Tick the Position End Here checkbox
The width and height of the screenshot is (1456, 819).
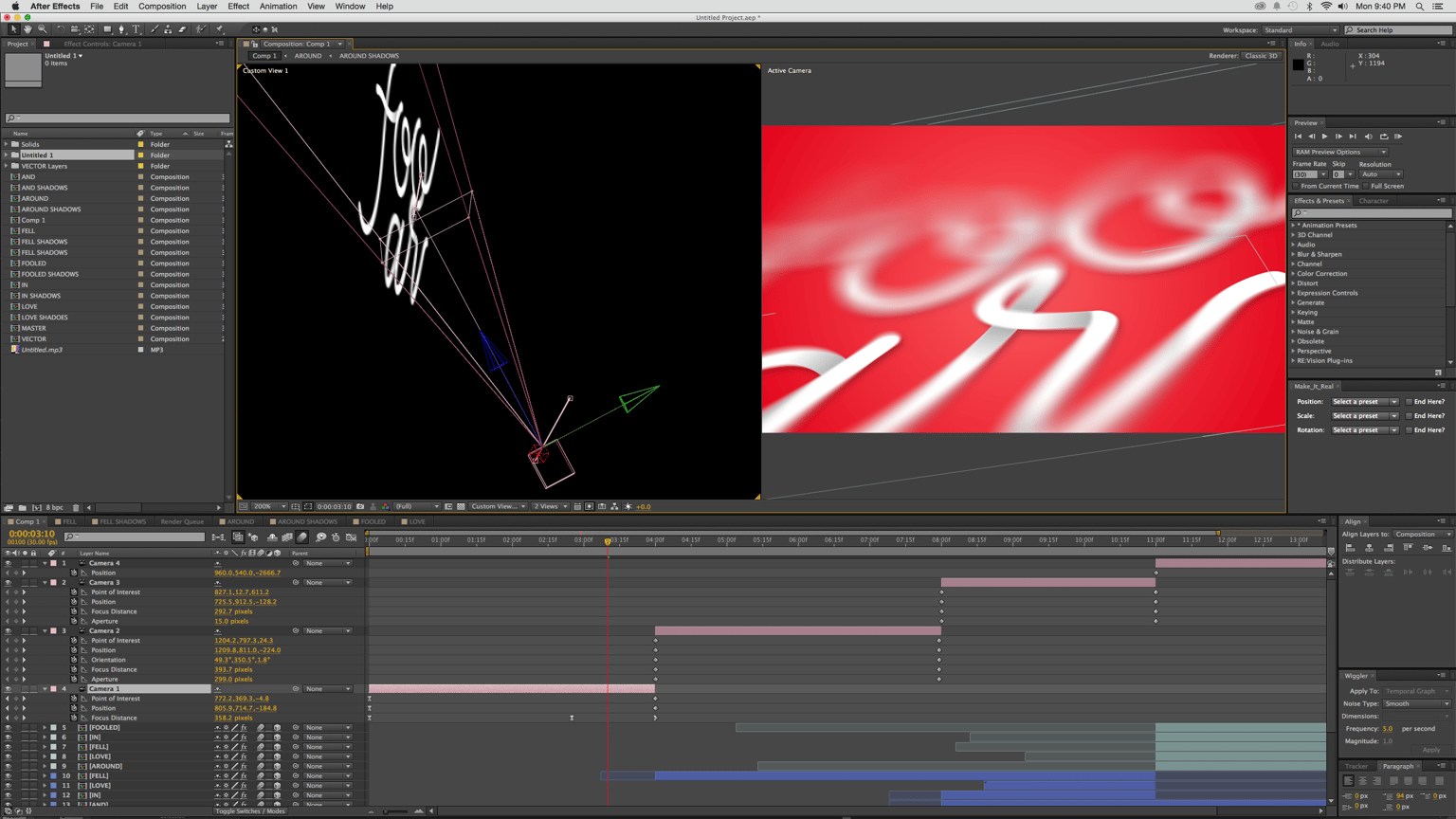(1409, 402)
